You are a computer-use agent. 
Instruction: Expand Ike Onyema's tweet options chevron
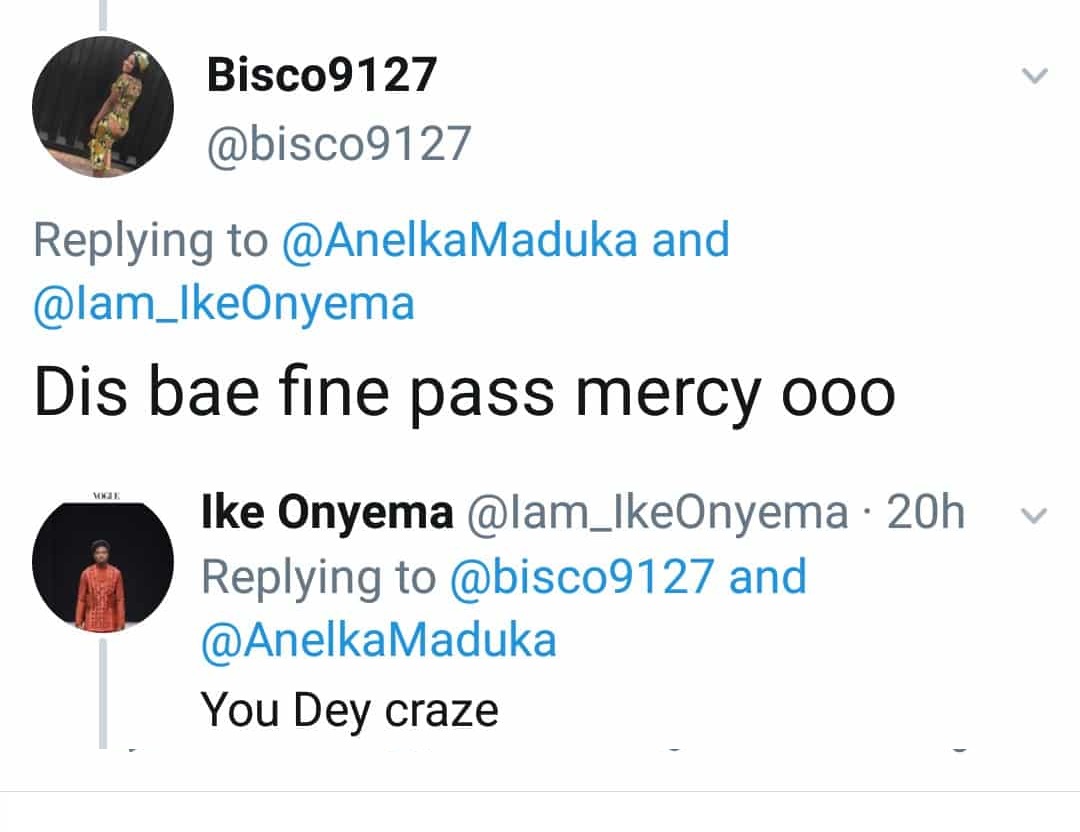1037,516
